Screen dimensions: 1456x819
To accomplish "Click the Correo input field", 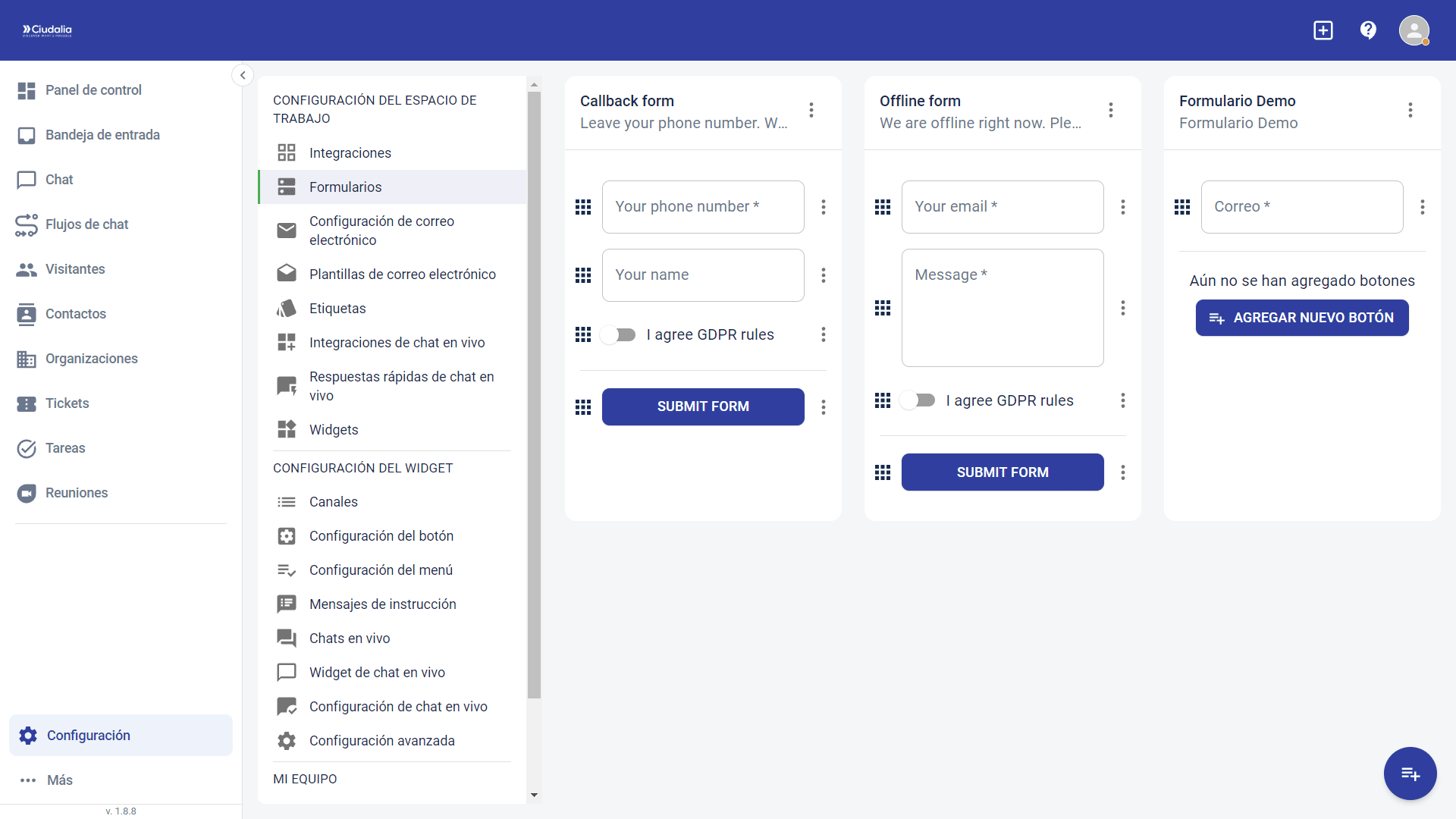I will point(1301,206).
